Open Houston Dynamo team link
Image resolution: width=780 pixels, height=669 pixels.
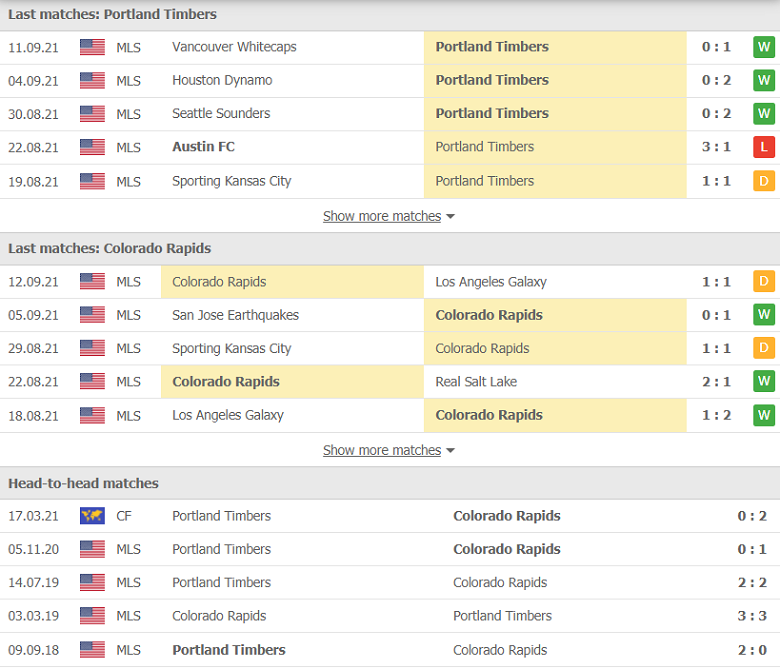pyautogui.click(x=222, y=80)
